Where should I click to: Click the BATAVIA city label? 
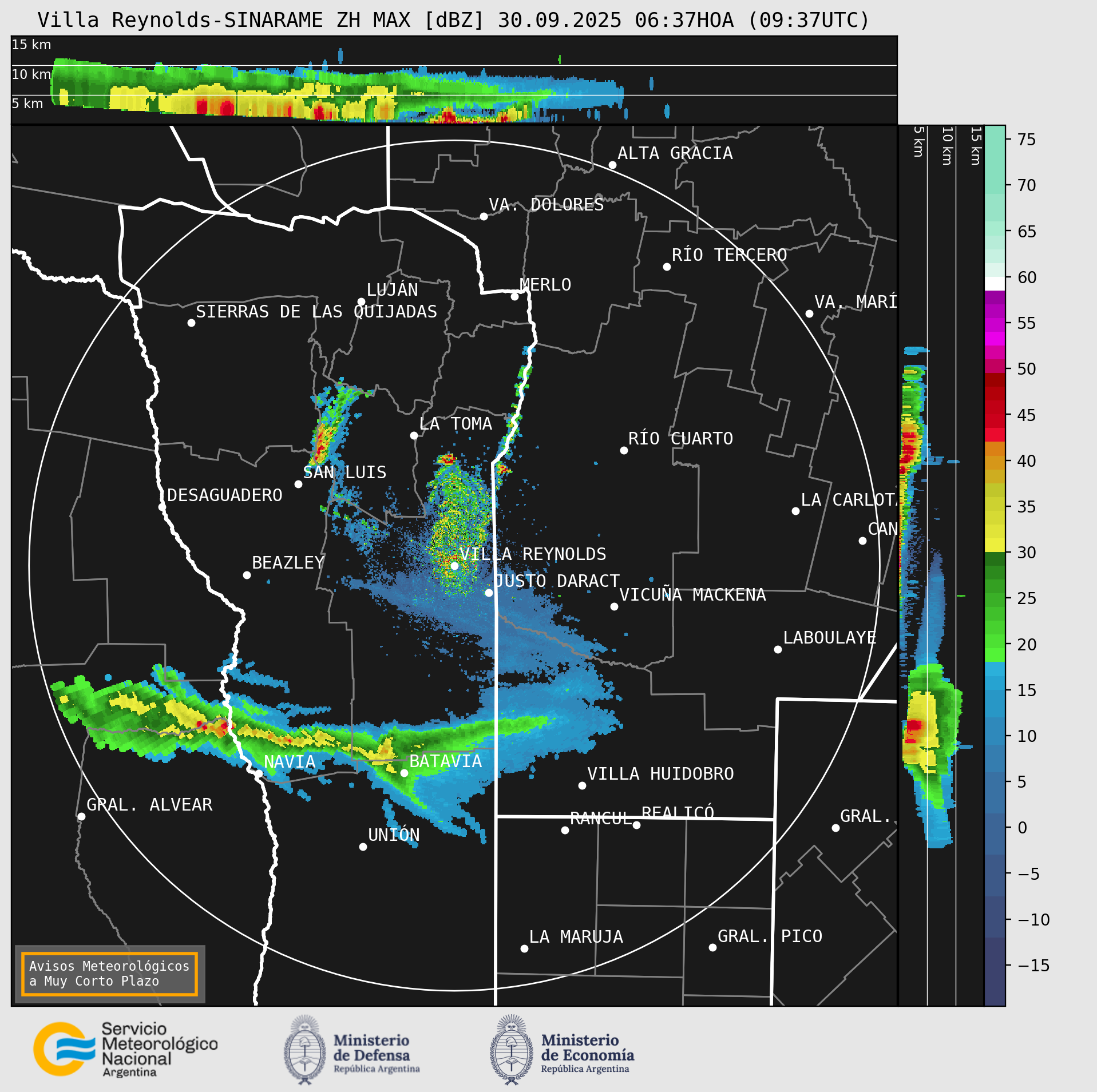445,761
